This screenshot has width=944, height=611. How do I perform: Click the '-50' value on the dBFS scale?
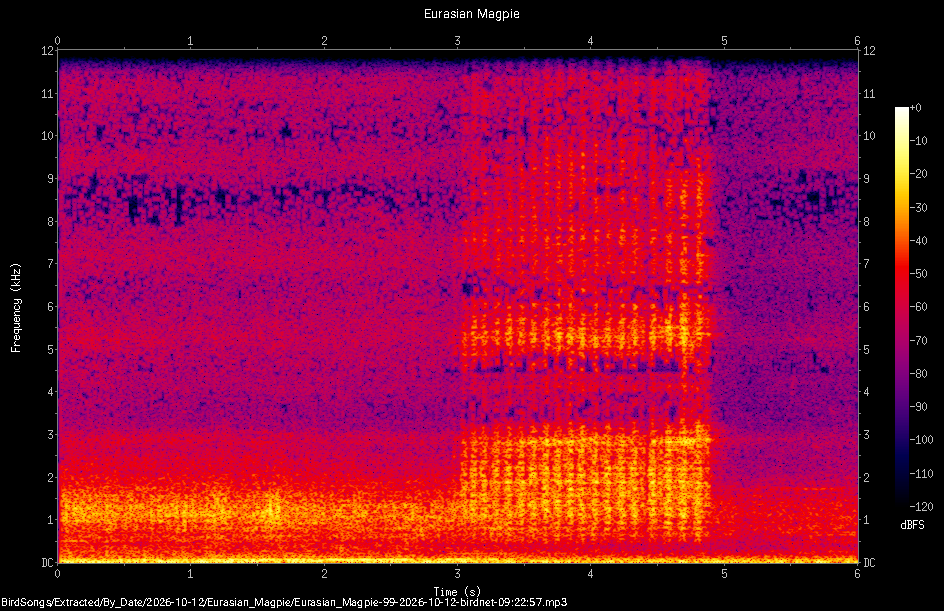click(919, 274)
